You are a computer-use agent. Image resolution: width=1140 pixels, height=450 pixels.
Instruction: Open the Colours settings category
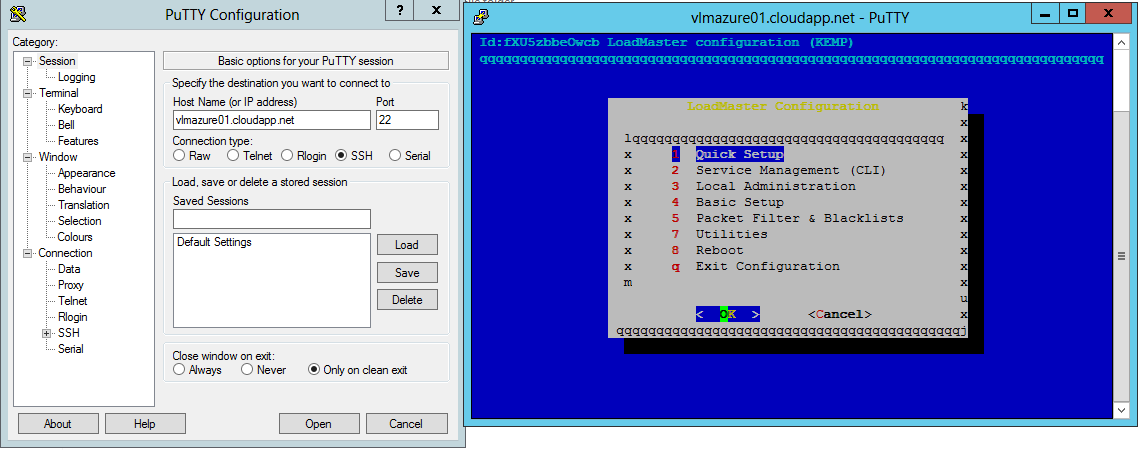[76, 237]
